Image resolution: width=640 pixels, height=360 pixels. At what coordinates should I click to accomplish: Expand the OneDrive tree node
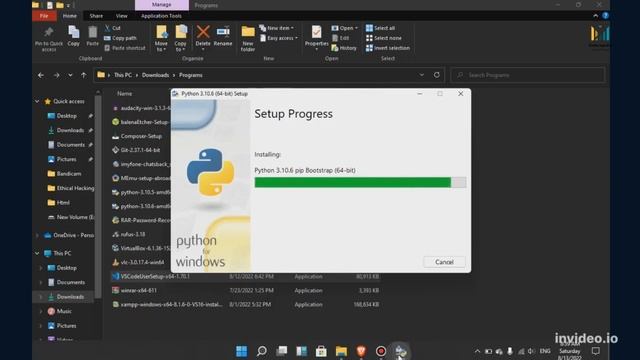click(x=37, y=235)
